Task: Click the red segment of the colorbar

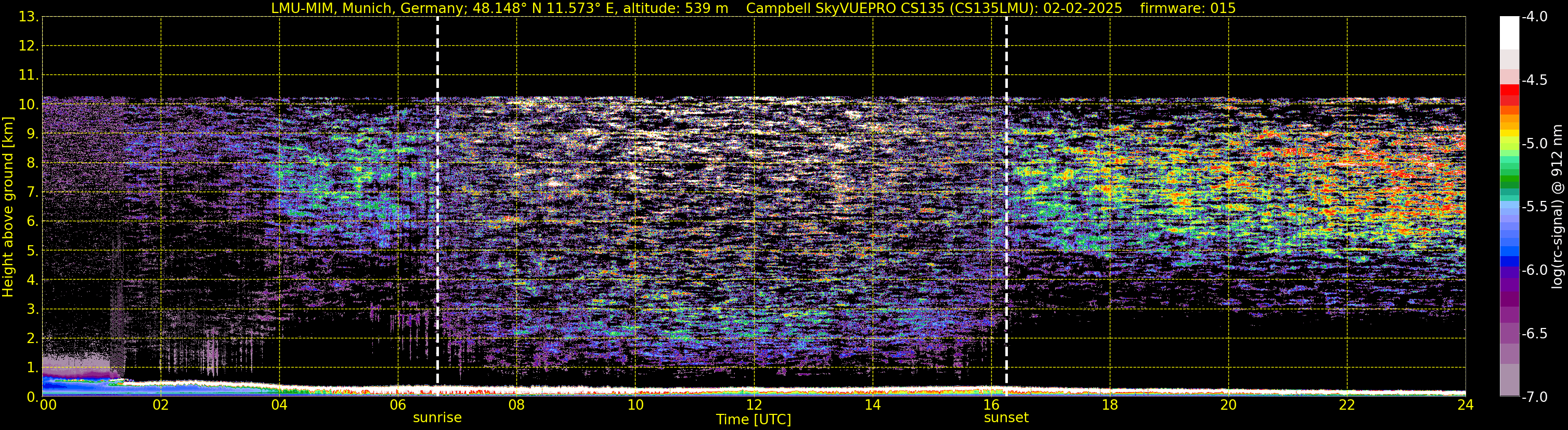Action: click(1510, 90)
